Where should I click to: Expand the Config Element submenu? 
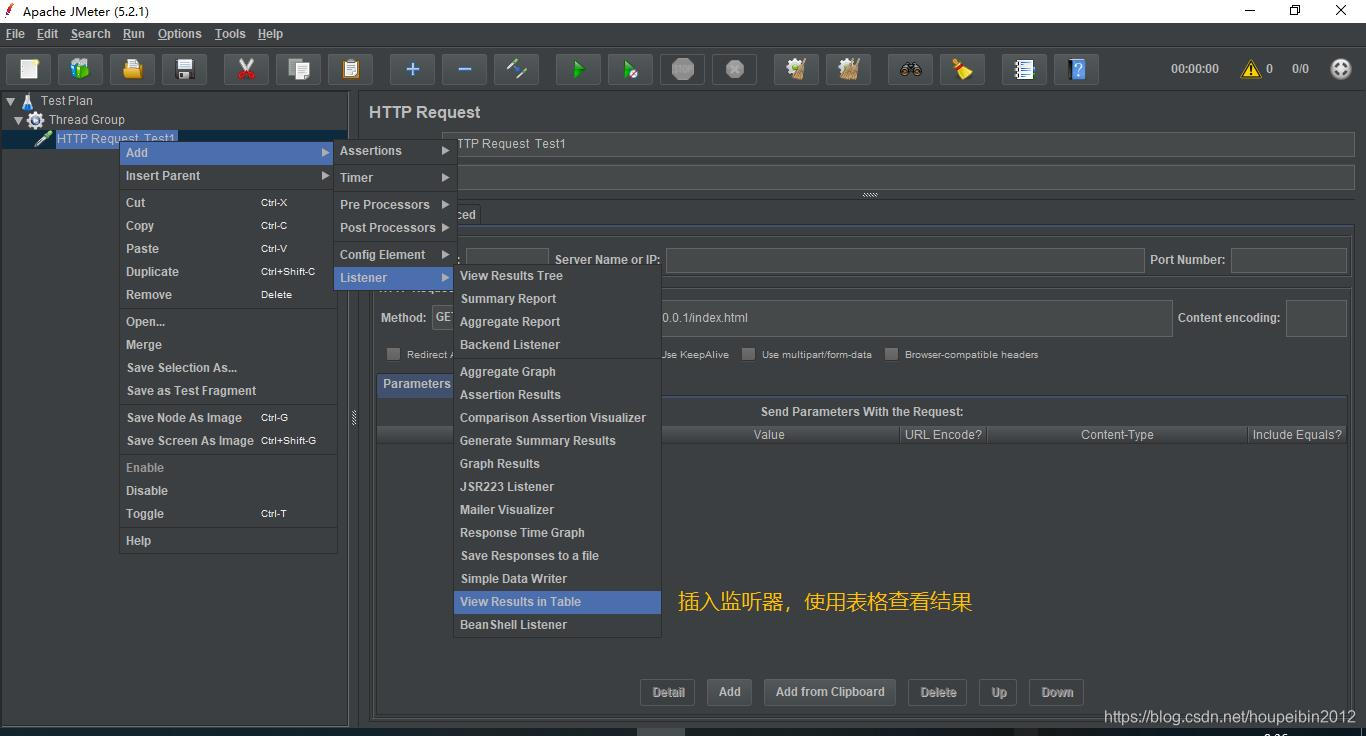tap(395, 255)
